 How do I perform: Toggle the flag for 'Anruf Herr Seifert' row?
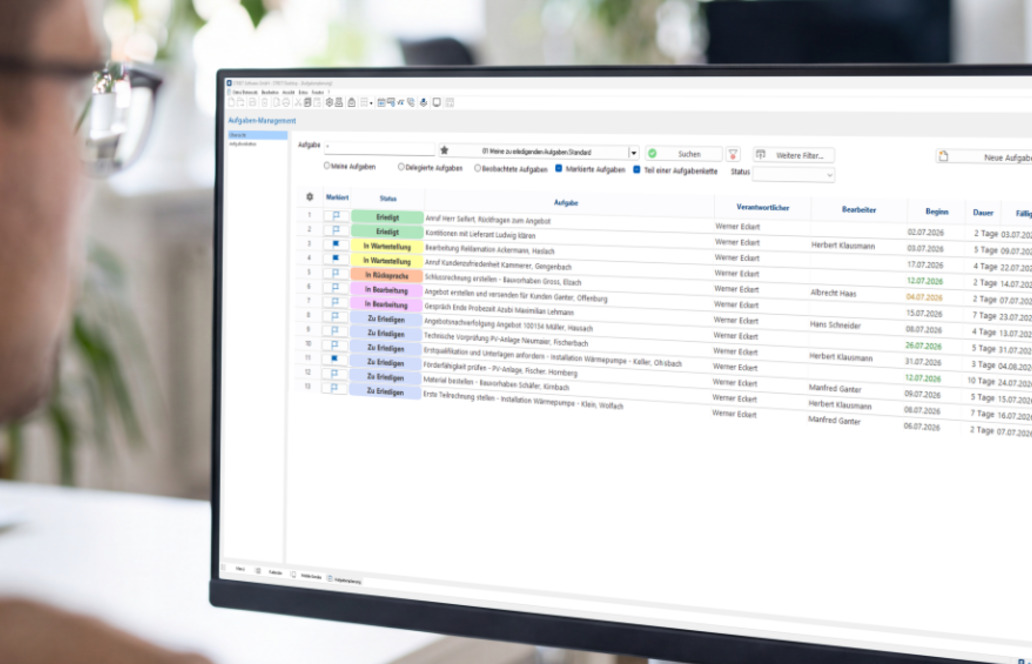[x=336, y=215]
